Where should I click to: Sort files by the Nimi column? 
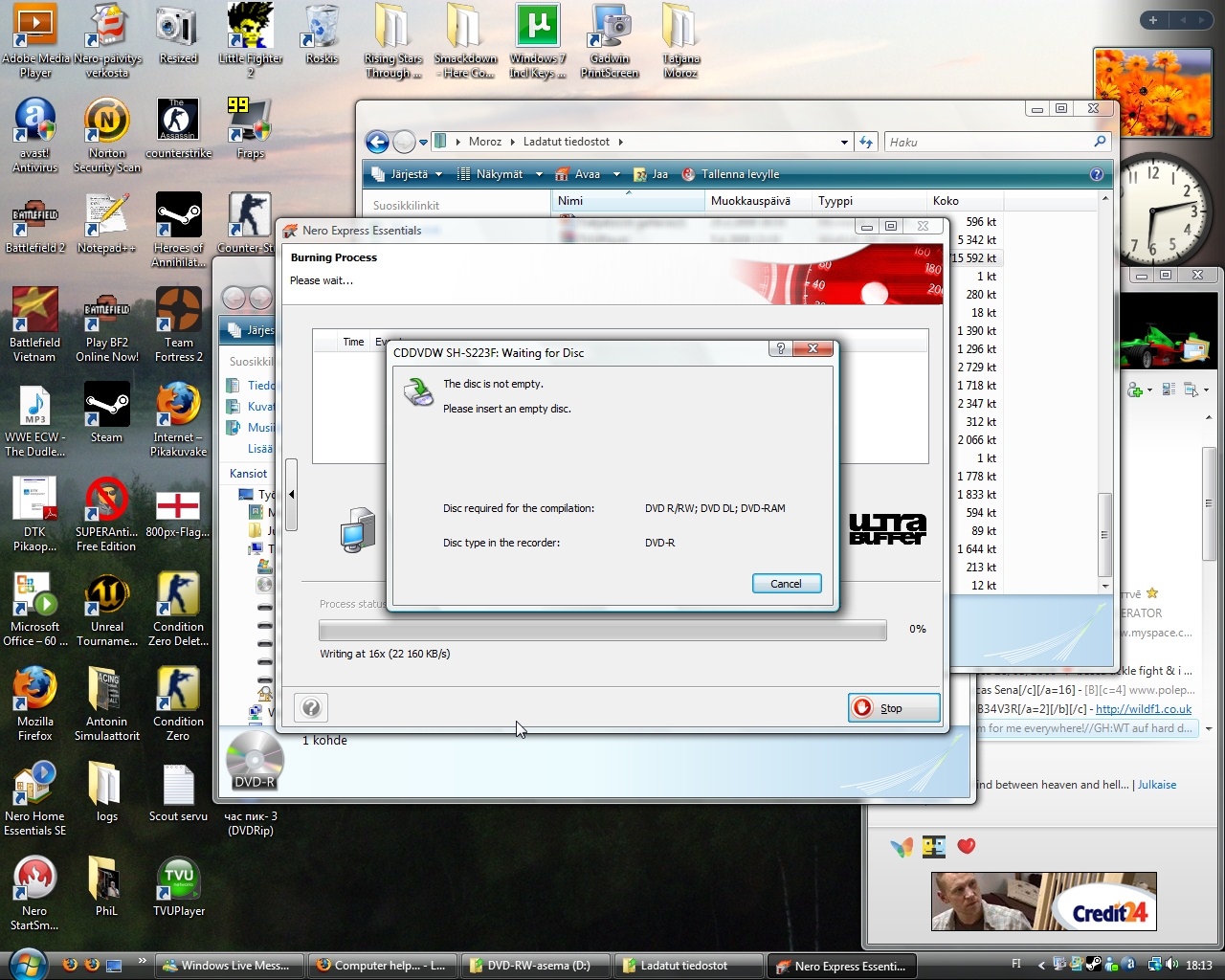[x=628, y=201]
